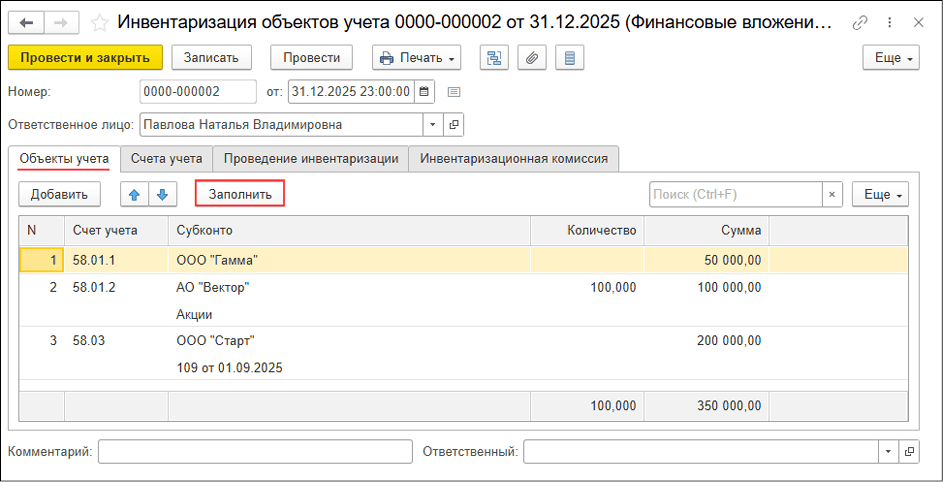
Task: Click the forward navigation arrow
Action: [x=60, y=22]
